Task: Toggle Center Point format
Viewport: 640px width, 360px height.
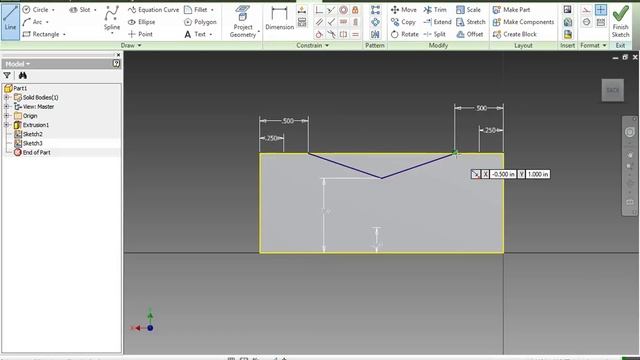Action: click(600, 10)
